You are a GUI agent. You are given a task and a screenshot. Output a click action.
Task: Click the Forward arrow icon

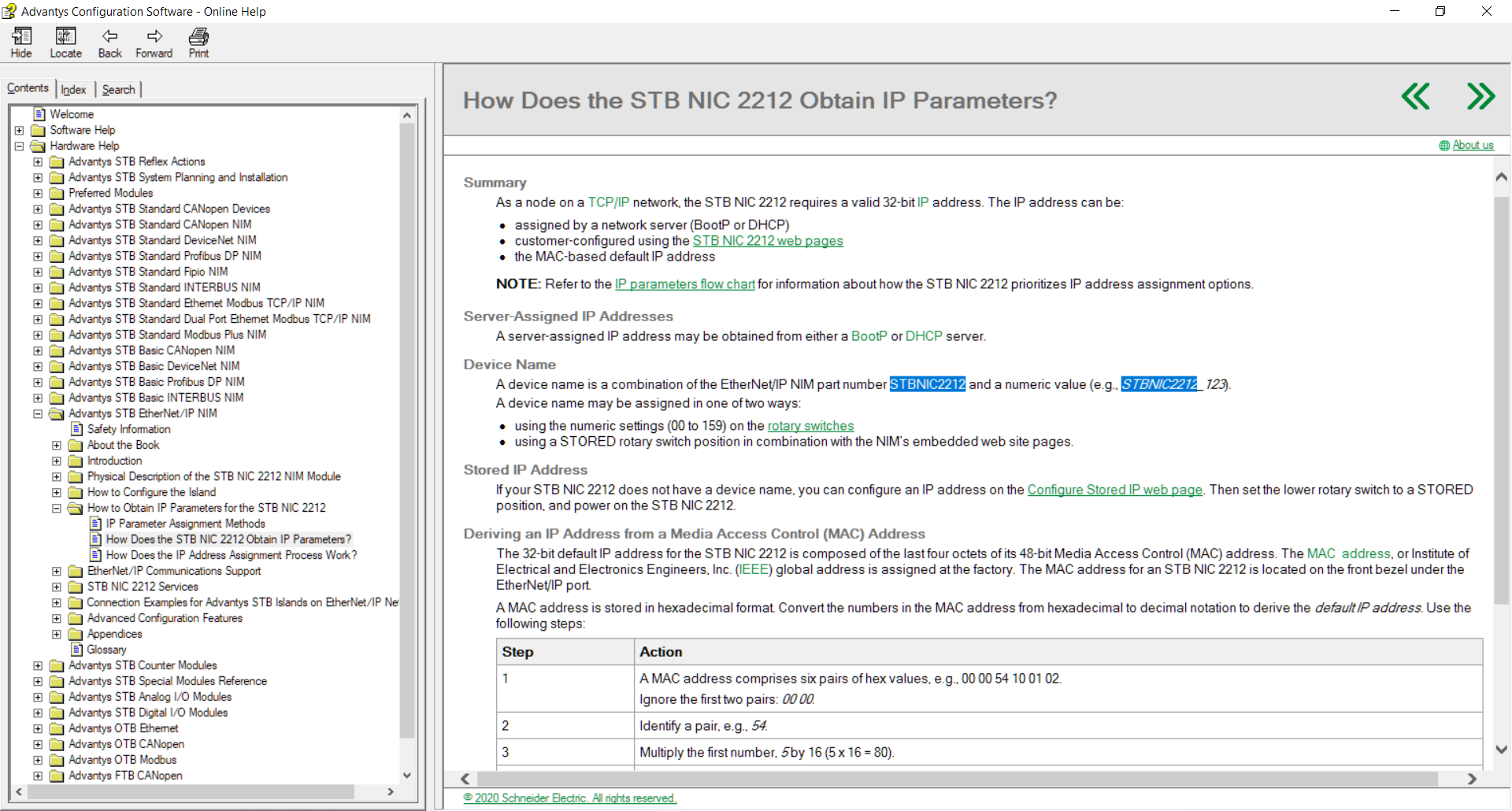pyautogui.click(x=154, y=36)
